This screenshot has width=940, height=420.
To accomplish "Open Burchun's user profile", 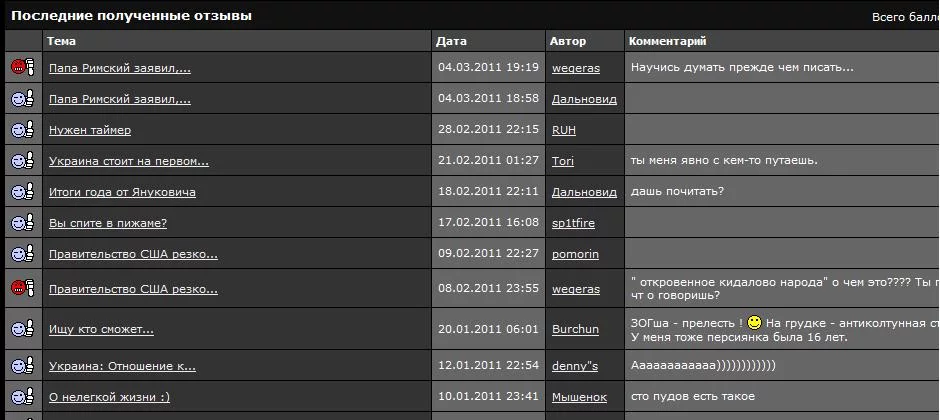I will coord(576,329).
